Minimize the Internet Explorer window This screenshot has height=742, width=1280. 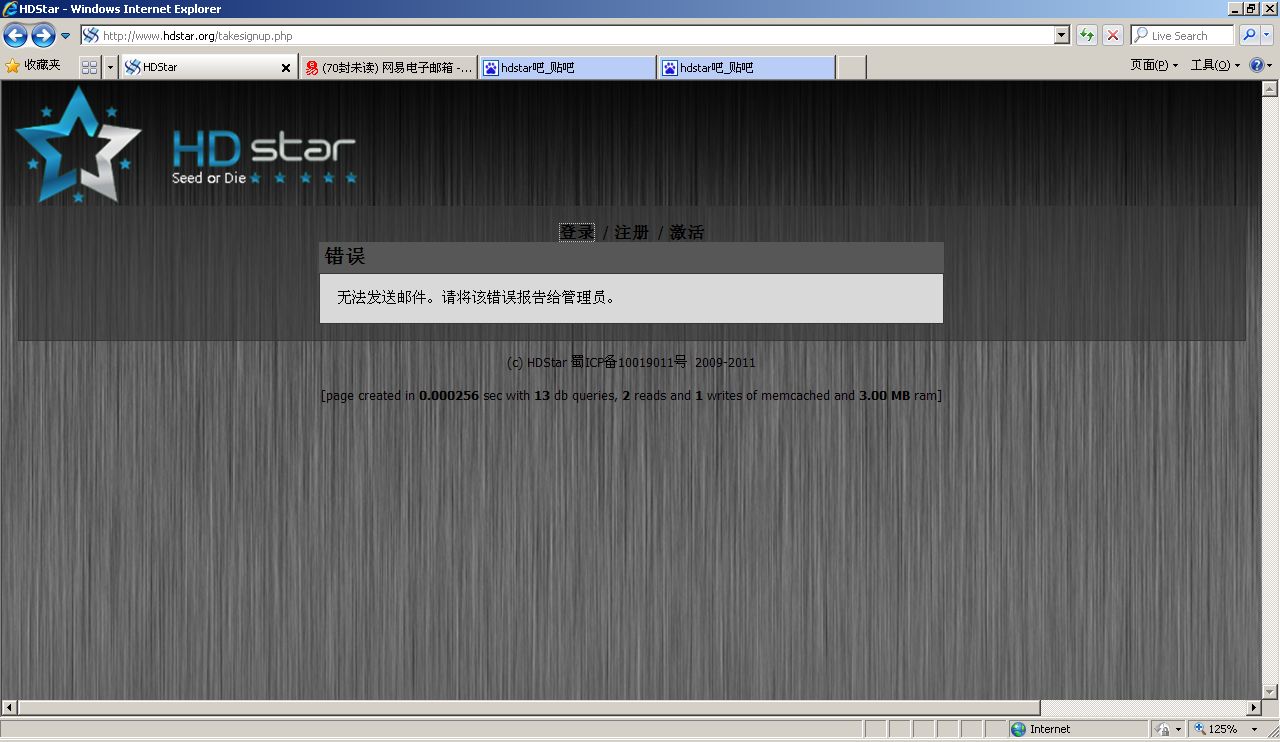[x=1236, y=9]
